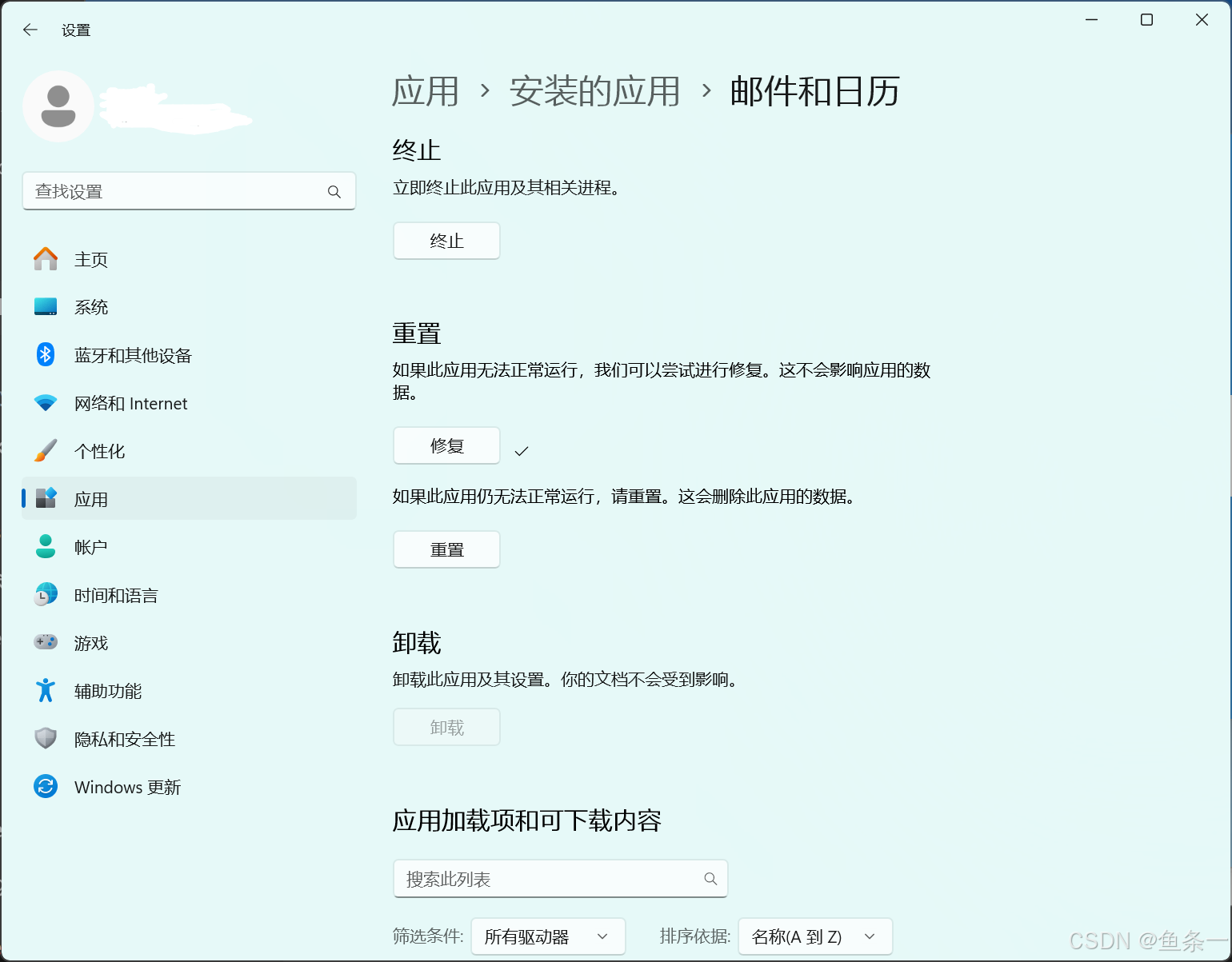Click the 辅助功能 accessibility icon
The image size is (1232, 962).
point(46,690)
